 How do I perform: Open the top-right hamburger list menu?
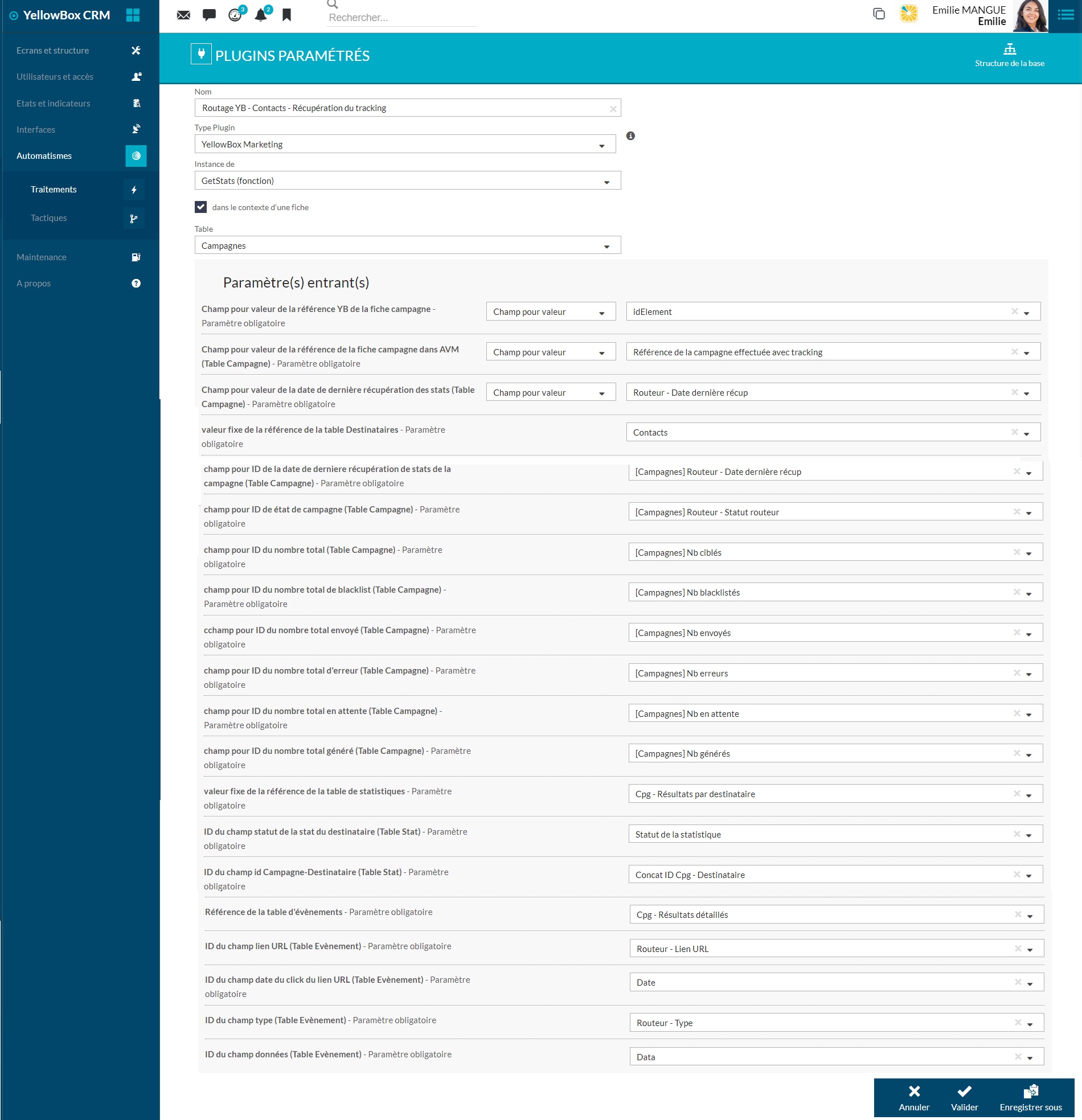tap(1065, 15)
